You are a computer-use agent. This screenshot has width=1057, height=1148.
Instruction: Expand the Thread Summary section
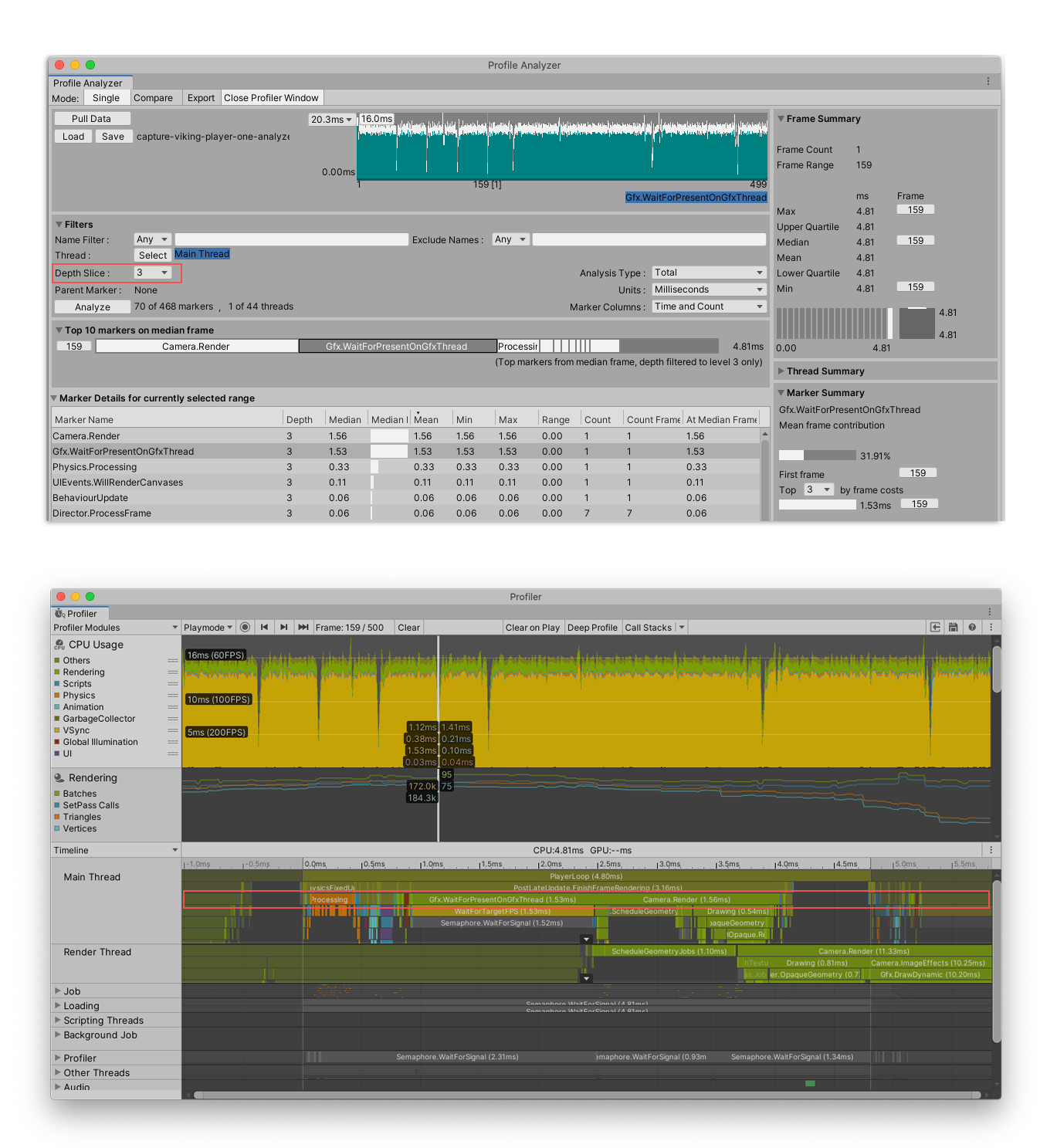[781, 371]
